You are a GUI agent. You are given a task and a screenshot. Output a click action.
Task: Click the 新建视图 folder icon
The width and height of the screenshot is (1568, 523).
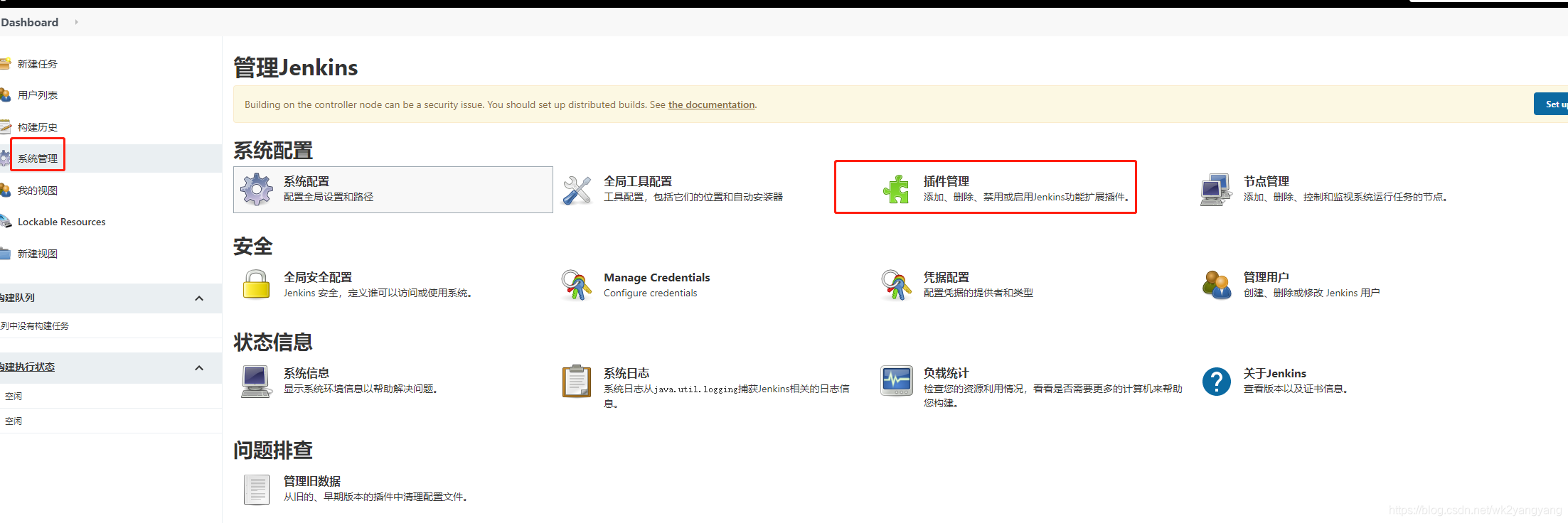coord(5,254)
